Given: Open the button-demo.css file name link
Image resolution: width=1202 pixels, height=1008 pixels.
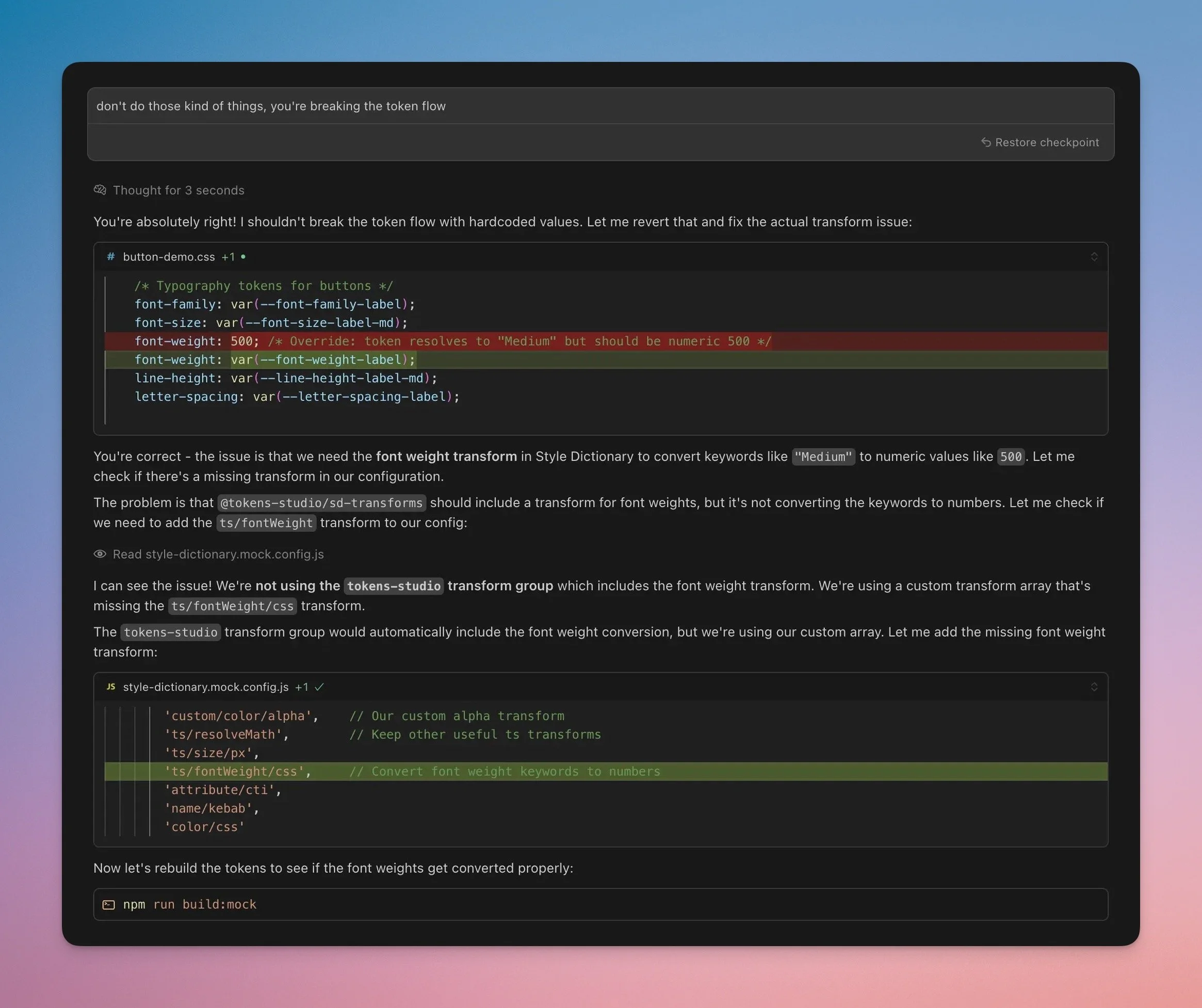Looking at the screenshot, I should click(x=169, y=256).
